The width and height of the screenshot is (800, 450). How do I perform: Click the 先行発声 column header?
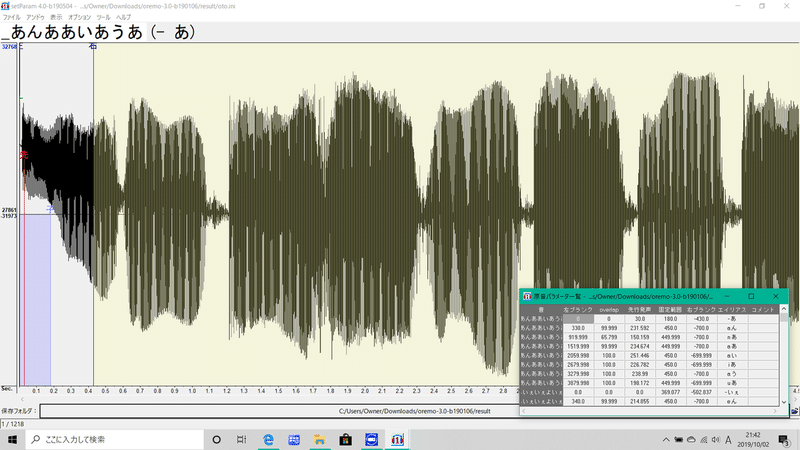pyautogui.click(x=639, y=310)
